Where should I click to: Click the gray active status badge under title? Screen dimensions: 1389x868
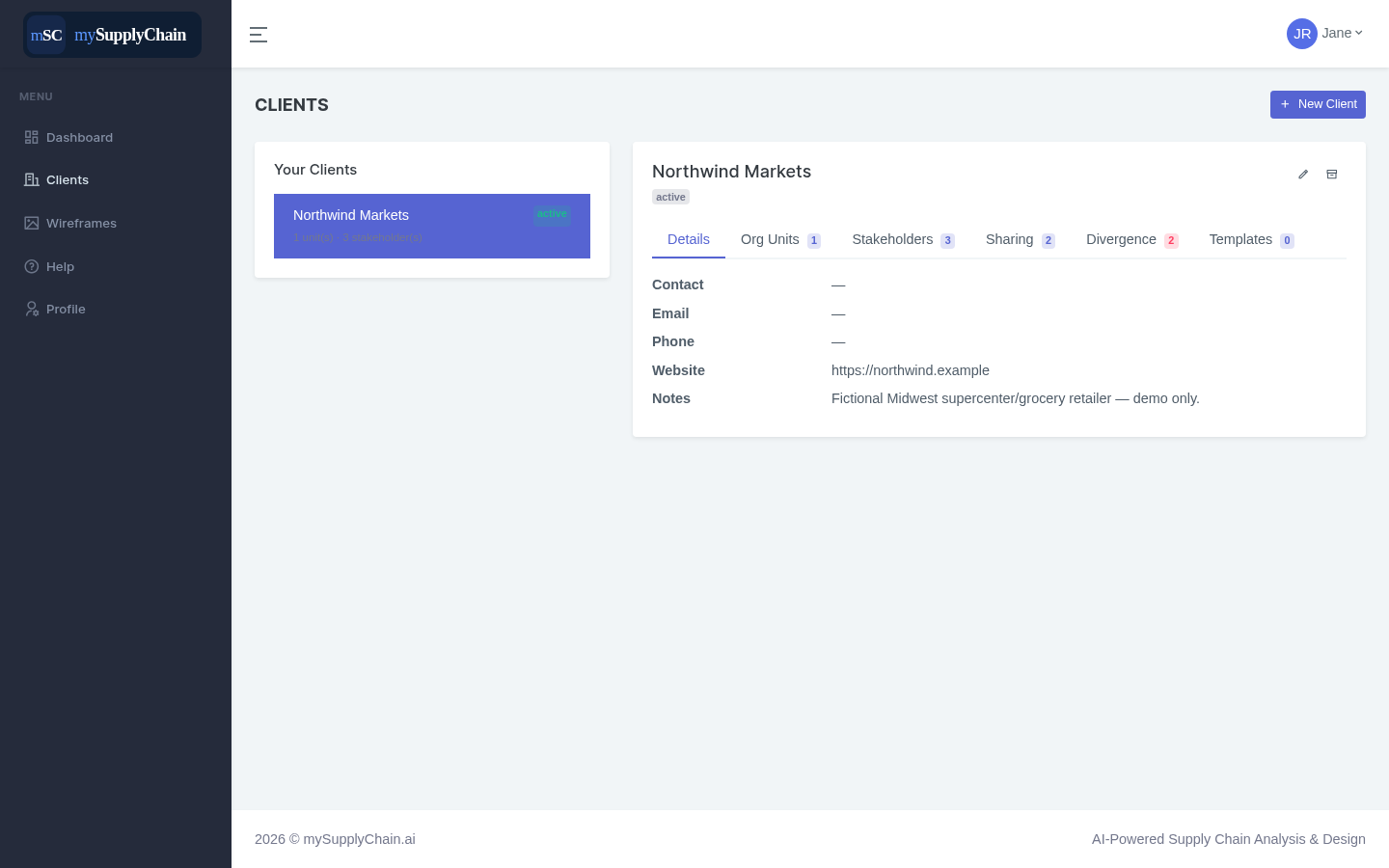coord(670,197)
